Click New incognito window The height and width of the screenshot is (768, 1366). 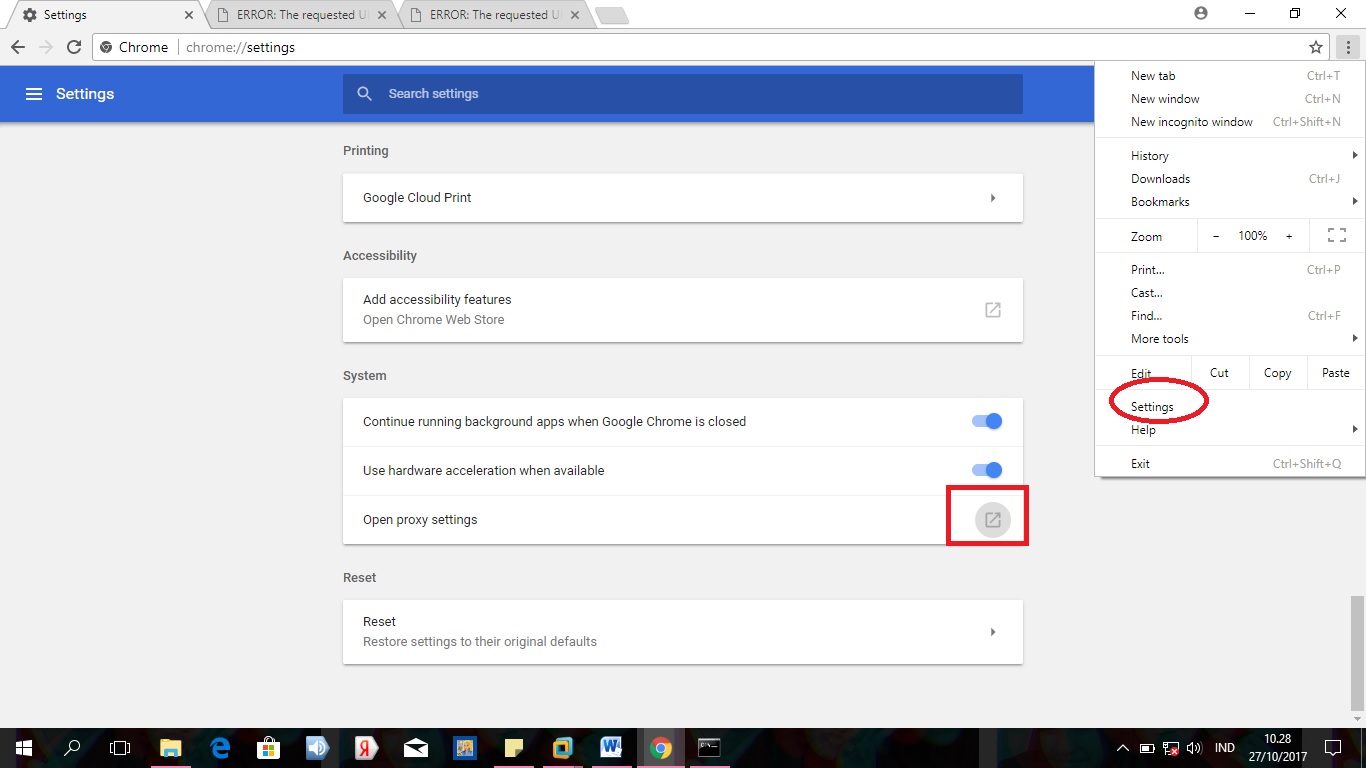pos(1191,121)
